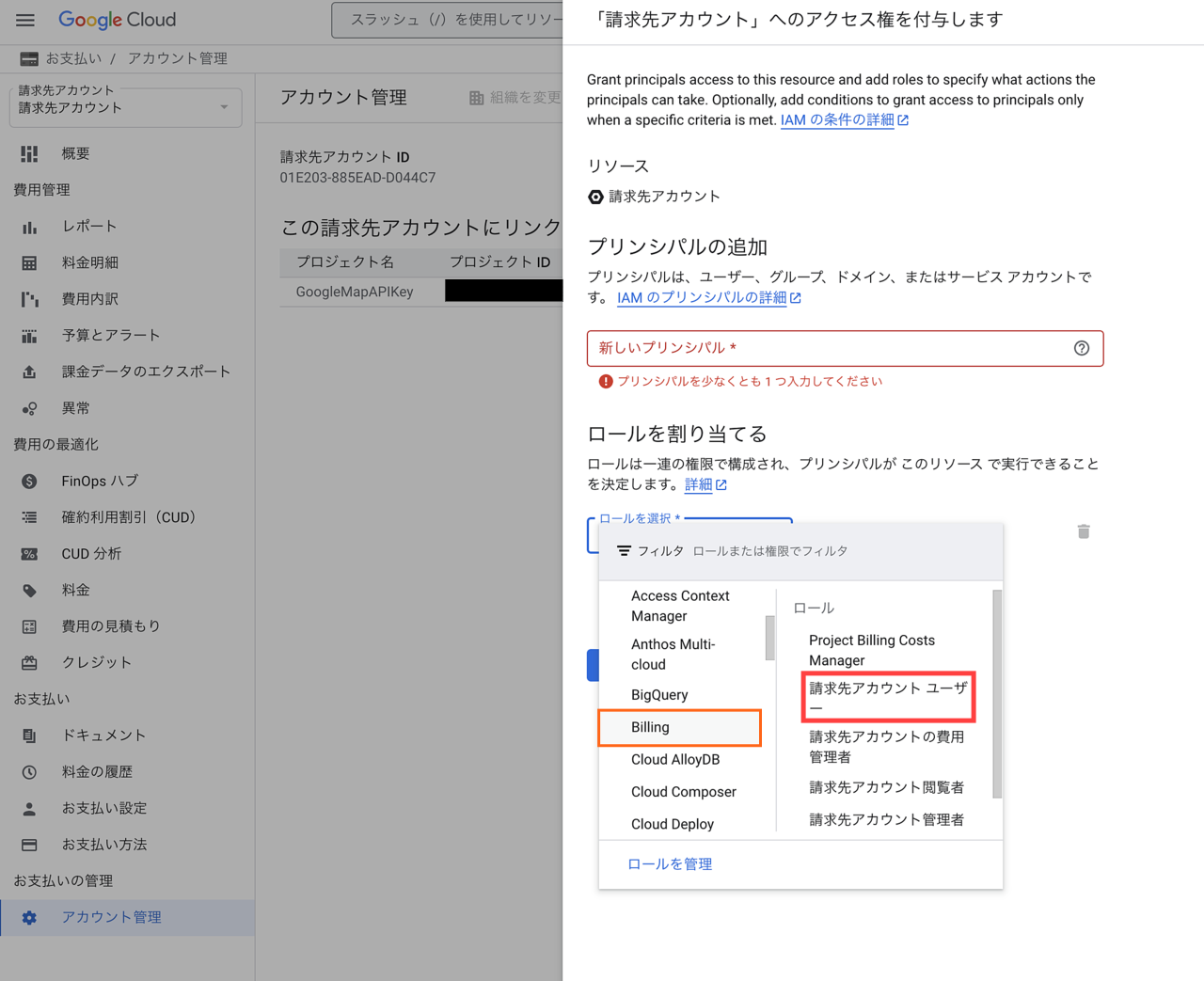Click 組織を変更 button

[x=515, y=98]
